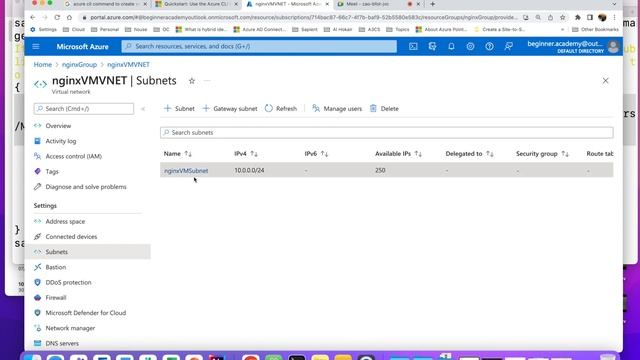This screenshot has height=360, width=640.
Task: Open the portal Settings gear
Action: 470,47
